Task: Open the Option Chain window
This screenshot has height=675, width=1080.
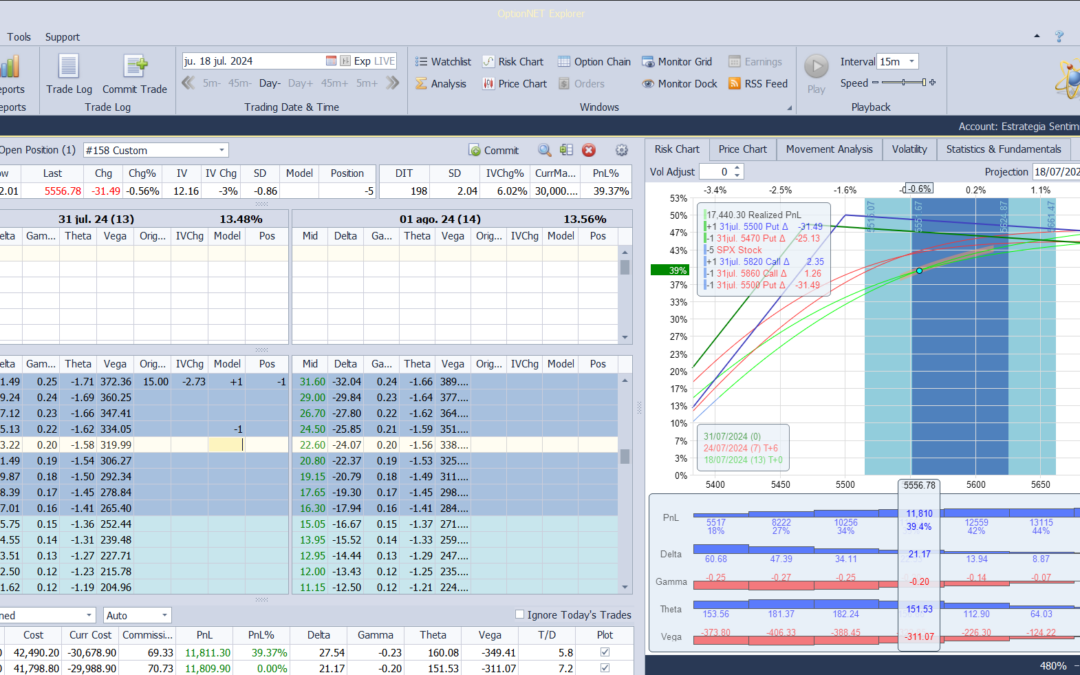Action: [594, 61]
